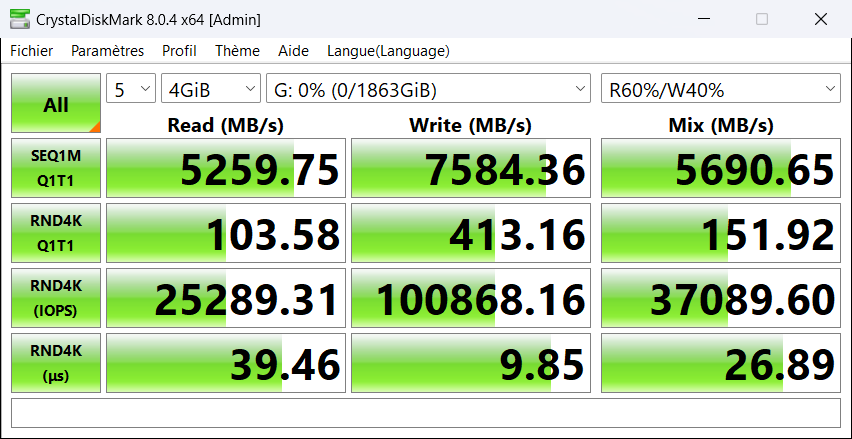Expand the 4GiB test size dropdown
This screenshot has height=439, width=852.
point(210,90)
